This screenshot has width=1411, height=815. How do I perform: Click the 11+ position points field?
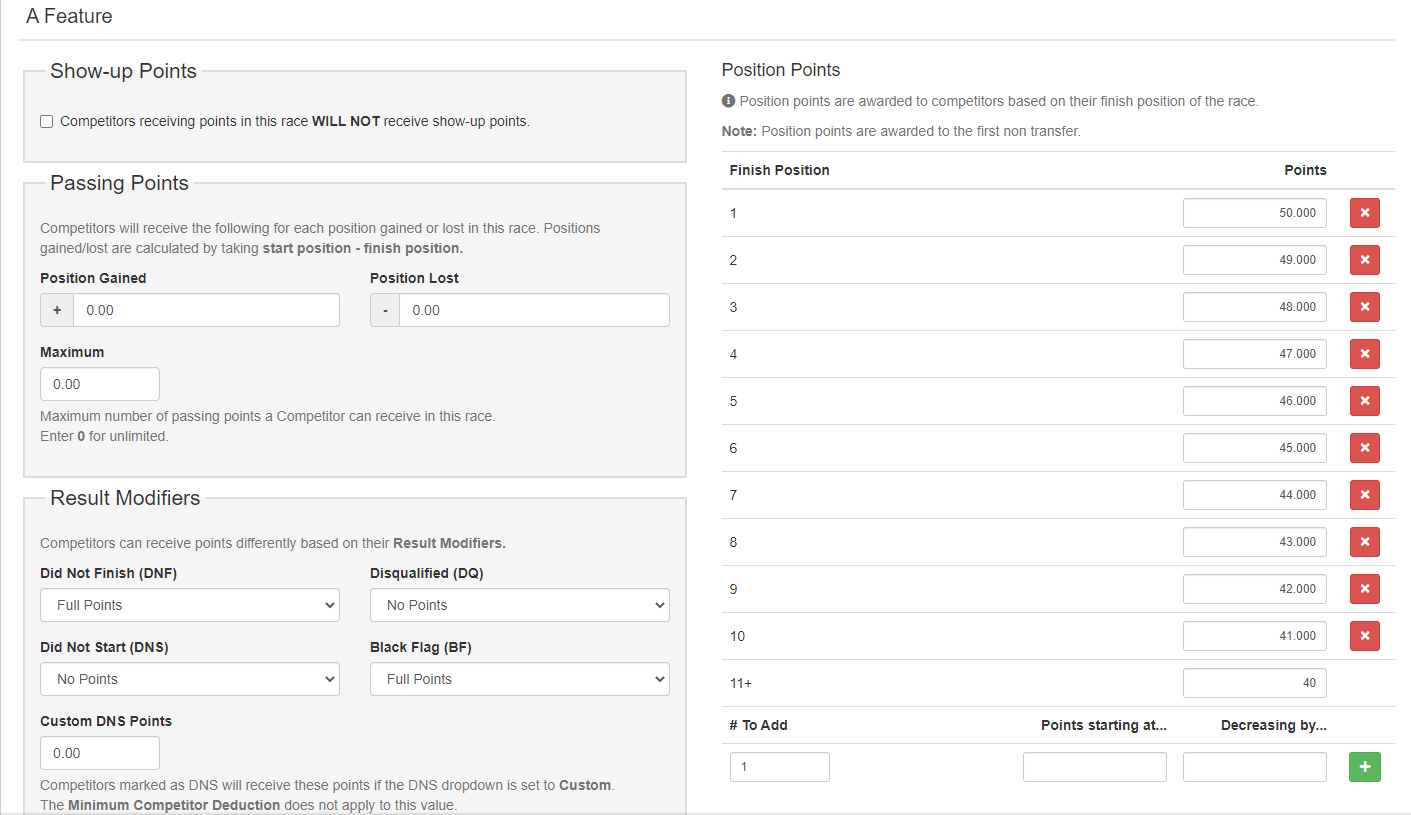[x=1254, y=683]
